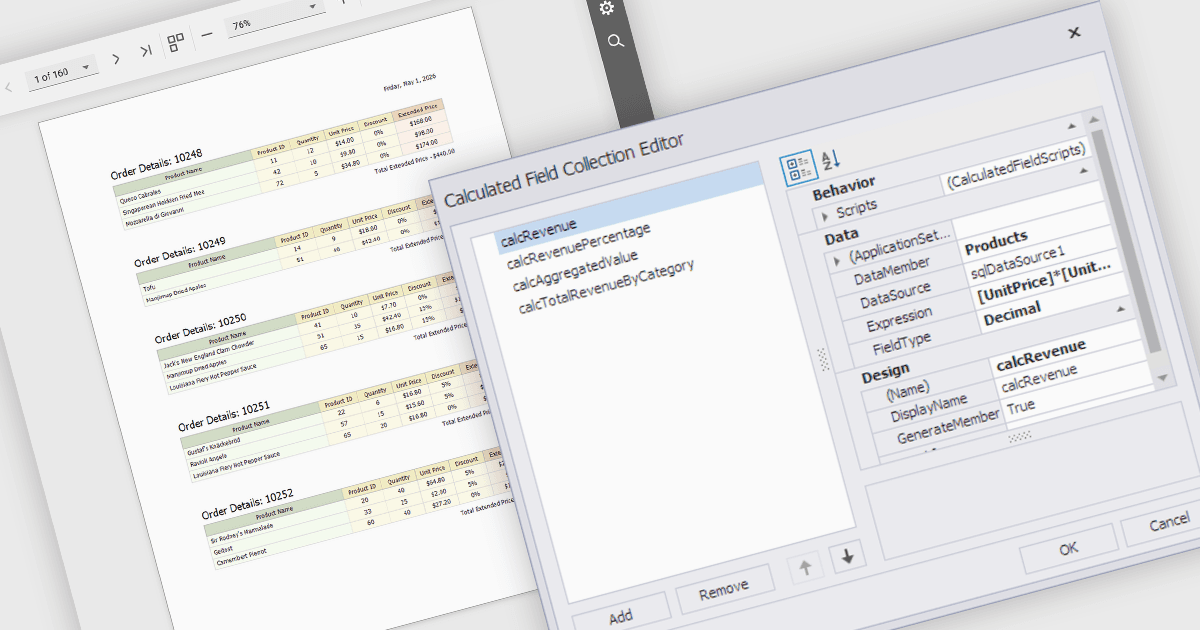Edit the DataSource value sqlDataSource1
Viewport: 1200px width, 630px height.
[1019, 265]
